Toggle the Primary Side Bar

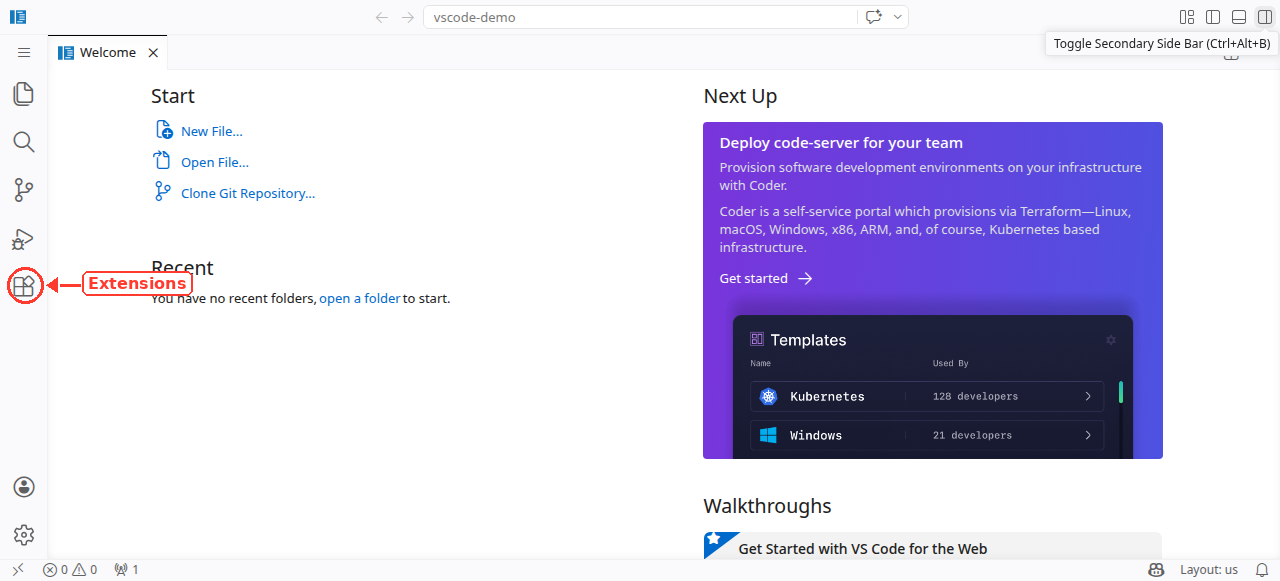point(1213,17)
